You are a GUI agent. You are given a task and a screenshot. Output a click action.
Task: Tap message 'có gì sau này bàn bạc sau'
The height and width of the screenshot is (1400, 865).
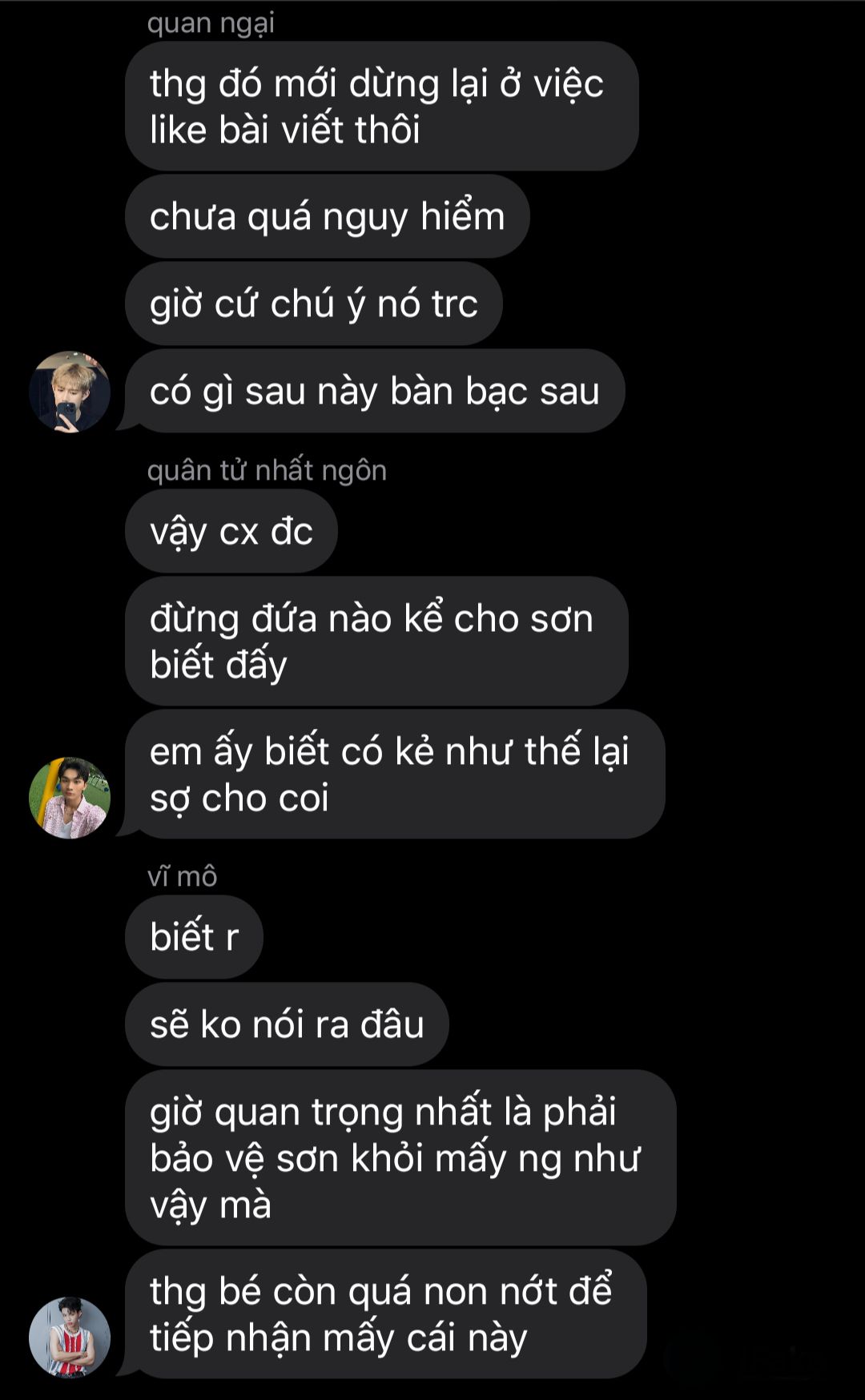tap(374, 392)
